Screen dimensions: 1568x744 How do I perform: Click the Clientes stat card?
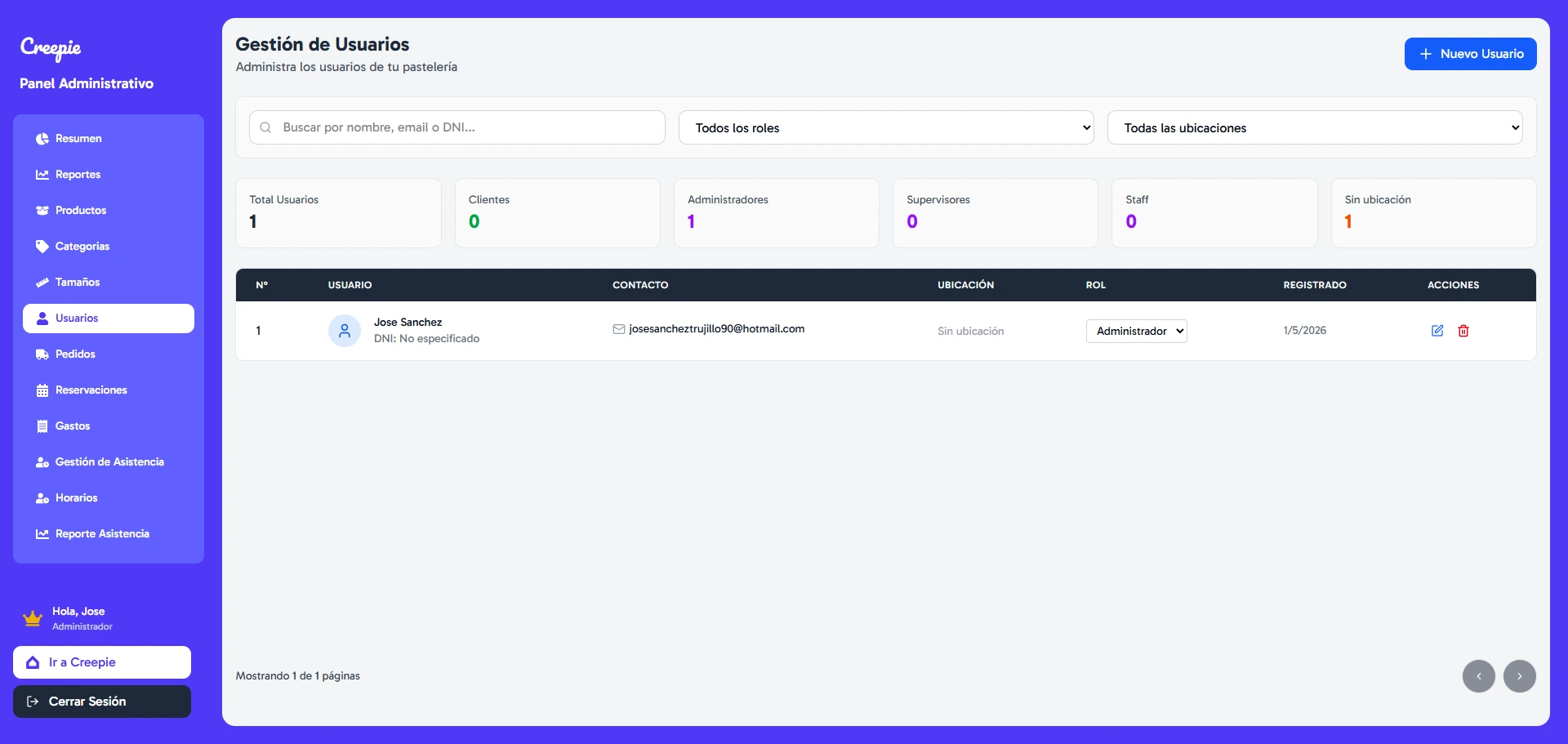click(x=558, y=213)
